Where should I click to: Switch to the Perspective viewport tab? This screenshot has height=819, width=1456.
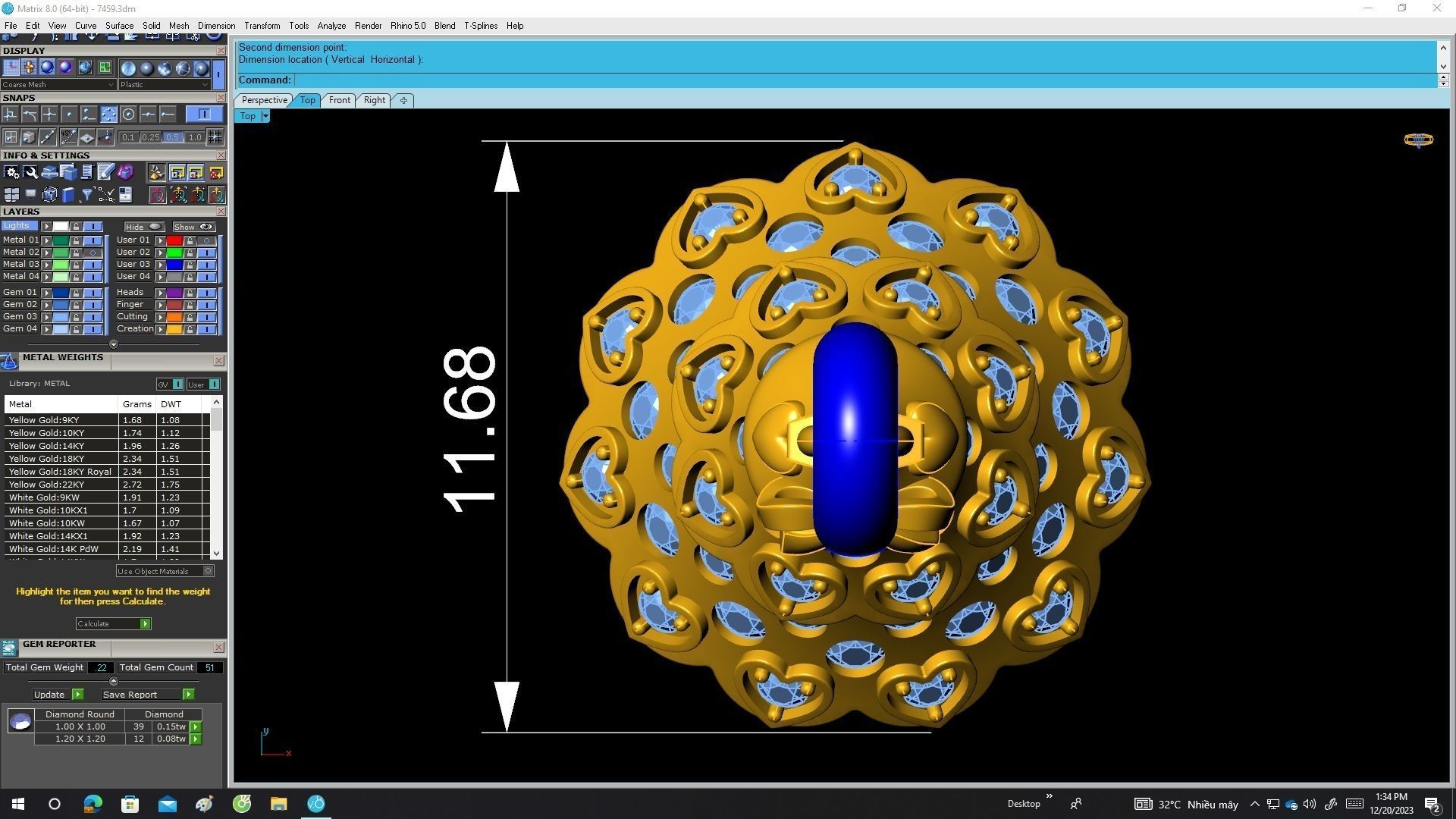coord(264,100)
